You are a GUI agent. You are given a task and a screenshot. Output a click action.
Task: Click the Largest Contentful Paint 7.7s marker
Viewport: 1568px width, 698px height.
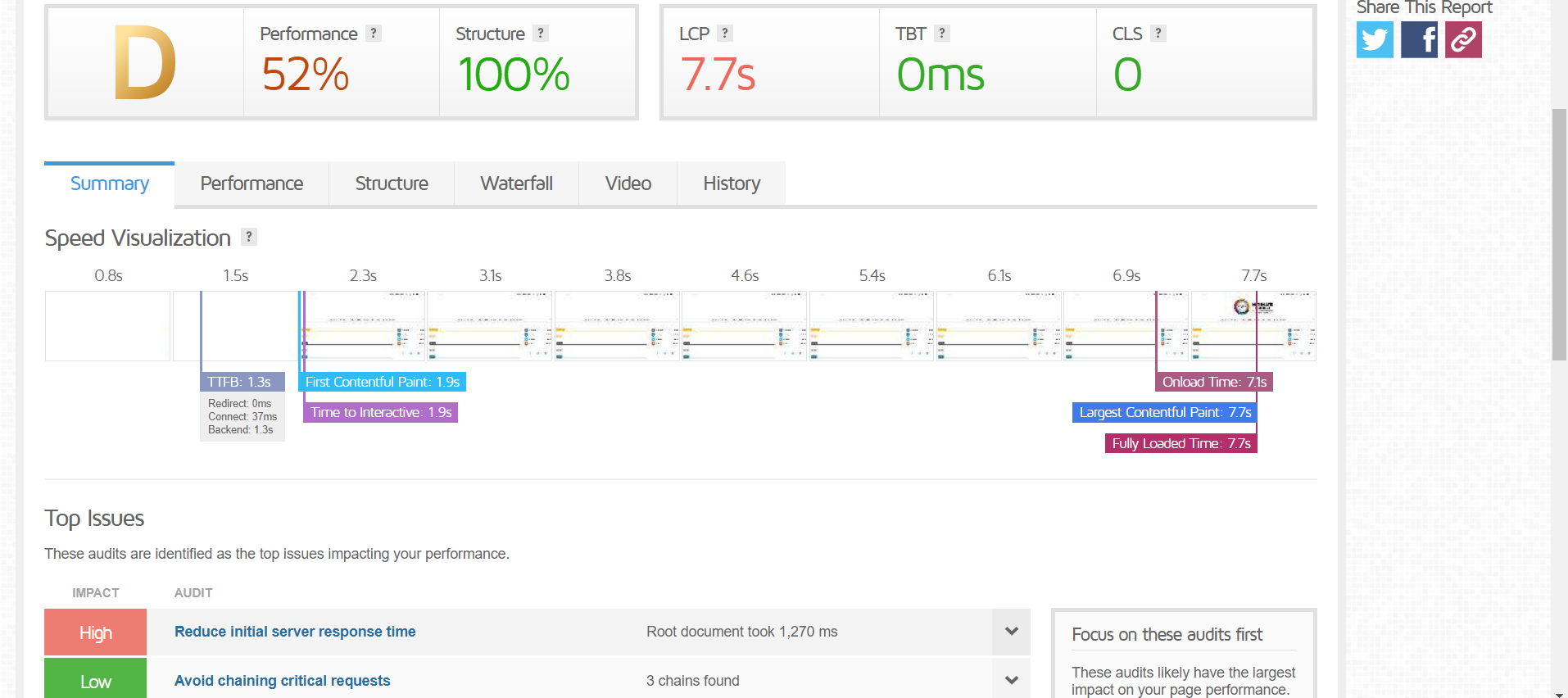tap(1164, 412)
